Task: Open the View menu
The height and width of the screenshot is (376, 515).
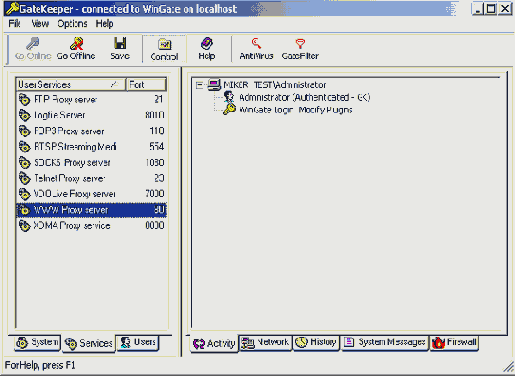Action: click(40, 24)
